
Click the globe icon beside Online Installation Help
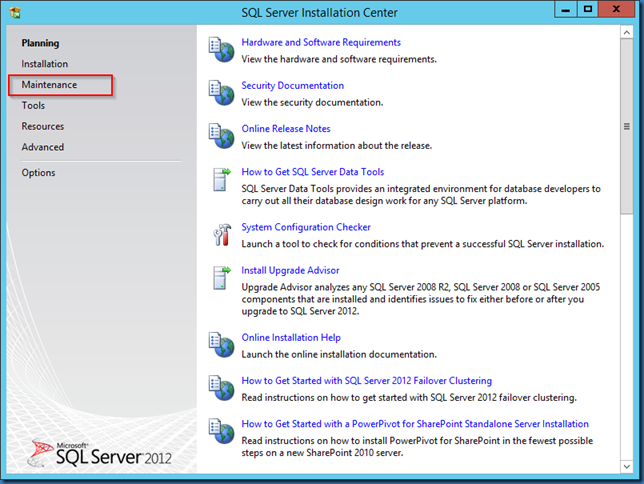tap(221, 345)
